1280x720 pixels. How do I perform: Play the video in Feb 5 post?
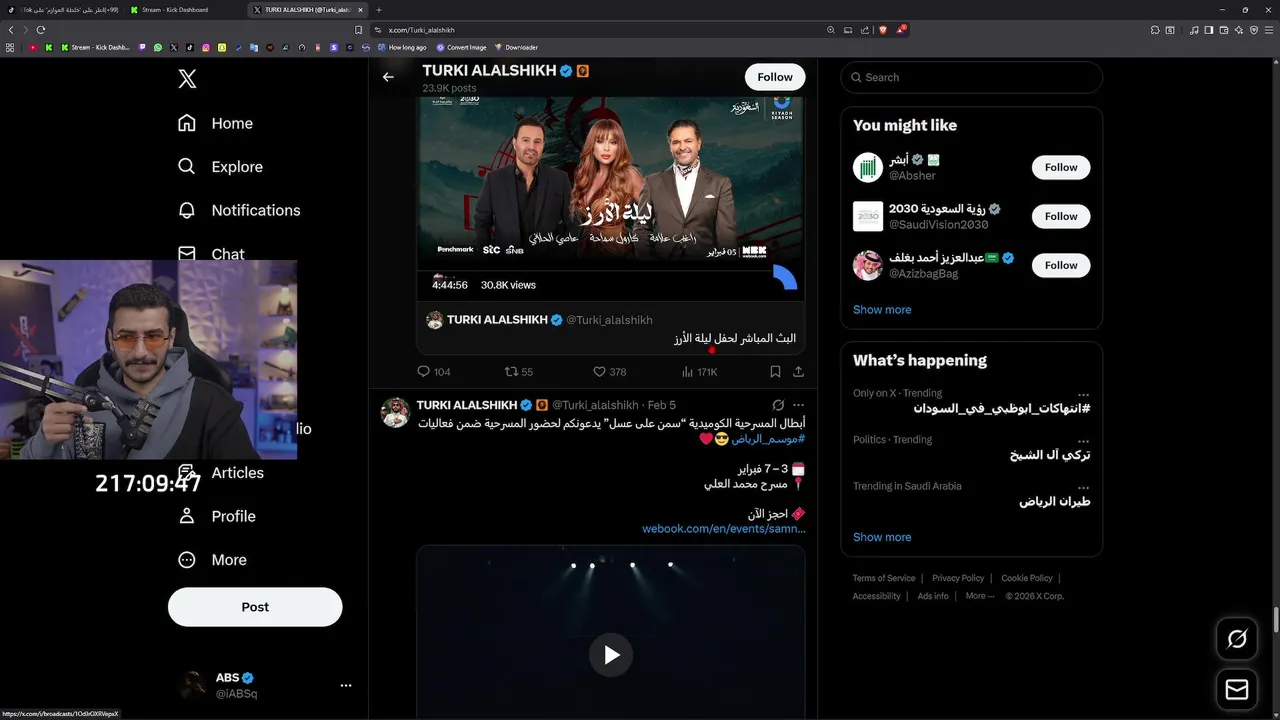(611, 655)
